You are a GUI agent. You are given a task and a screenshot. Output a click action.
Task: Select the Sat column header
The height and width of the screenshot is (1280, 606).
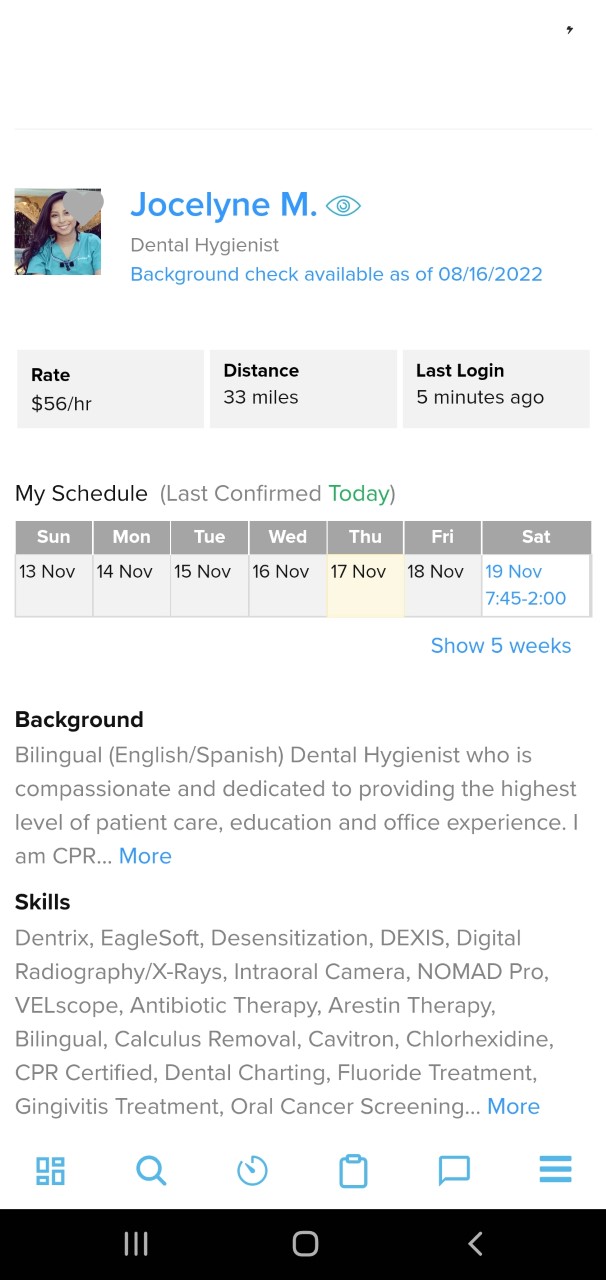pos(536,537)
